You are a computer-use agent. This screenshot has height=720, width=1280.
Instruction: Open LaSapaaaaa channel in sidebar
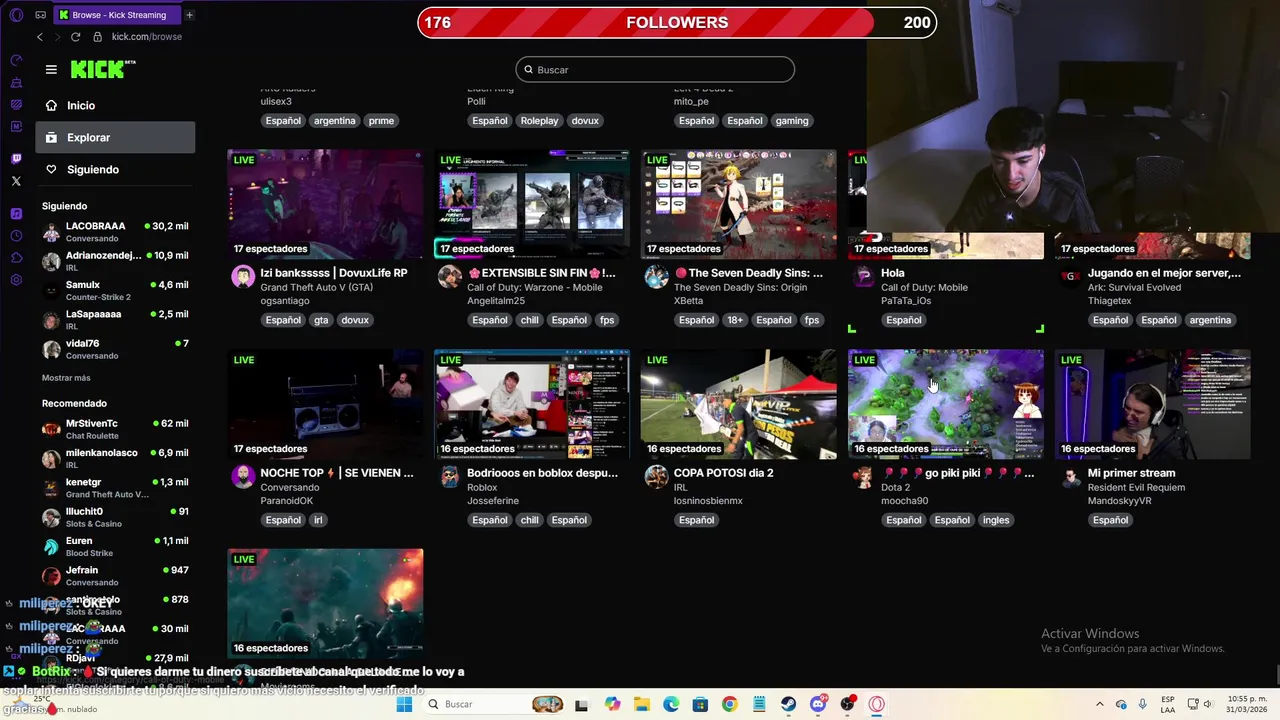[x=115, y=320]
